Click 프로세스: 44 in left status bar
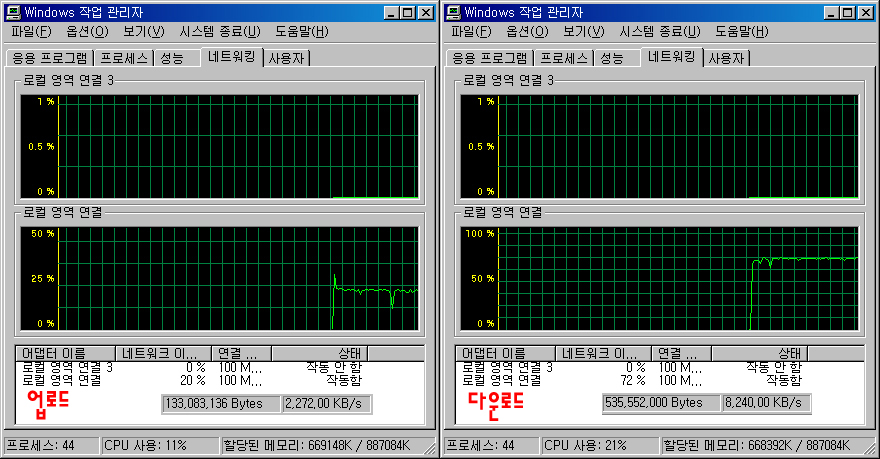 click(52, 446)
